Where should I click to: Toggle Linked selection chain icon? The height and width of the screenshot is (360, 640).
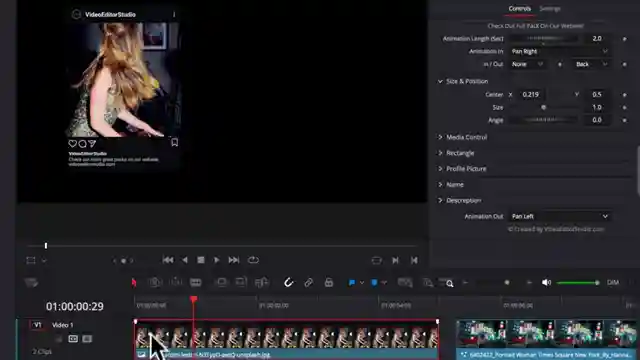[x=309, y=282]
